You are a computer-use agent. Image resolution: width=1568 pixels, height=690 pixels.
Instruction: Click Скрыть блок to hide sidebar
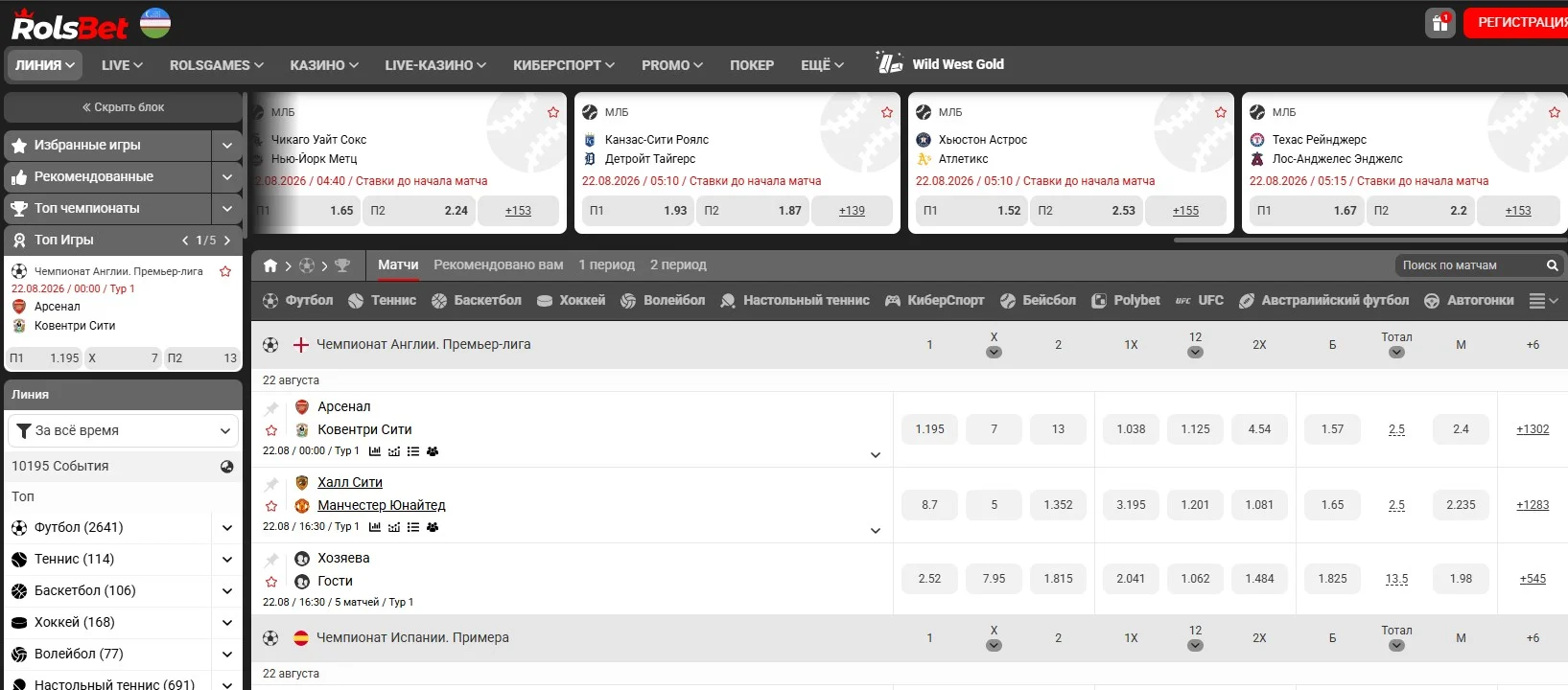[123, 107]
